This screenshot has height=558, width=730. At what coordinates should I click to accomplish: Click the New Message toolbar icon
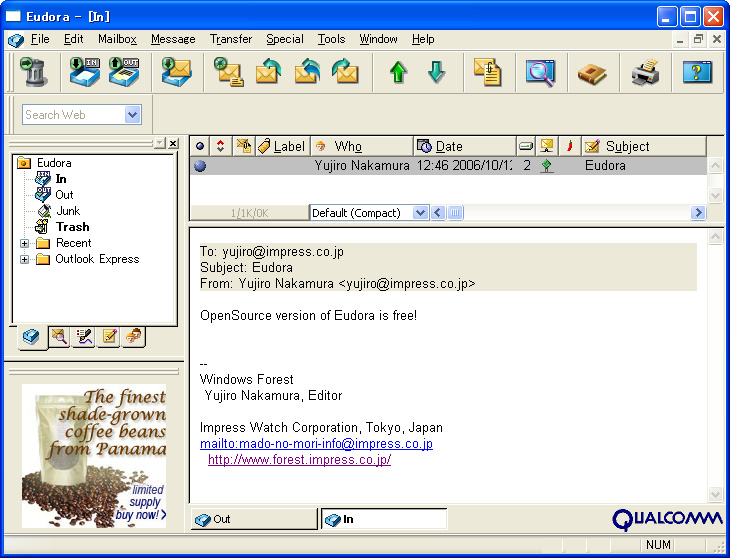tap(229, 72)
